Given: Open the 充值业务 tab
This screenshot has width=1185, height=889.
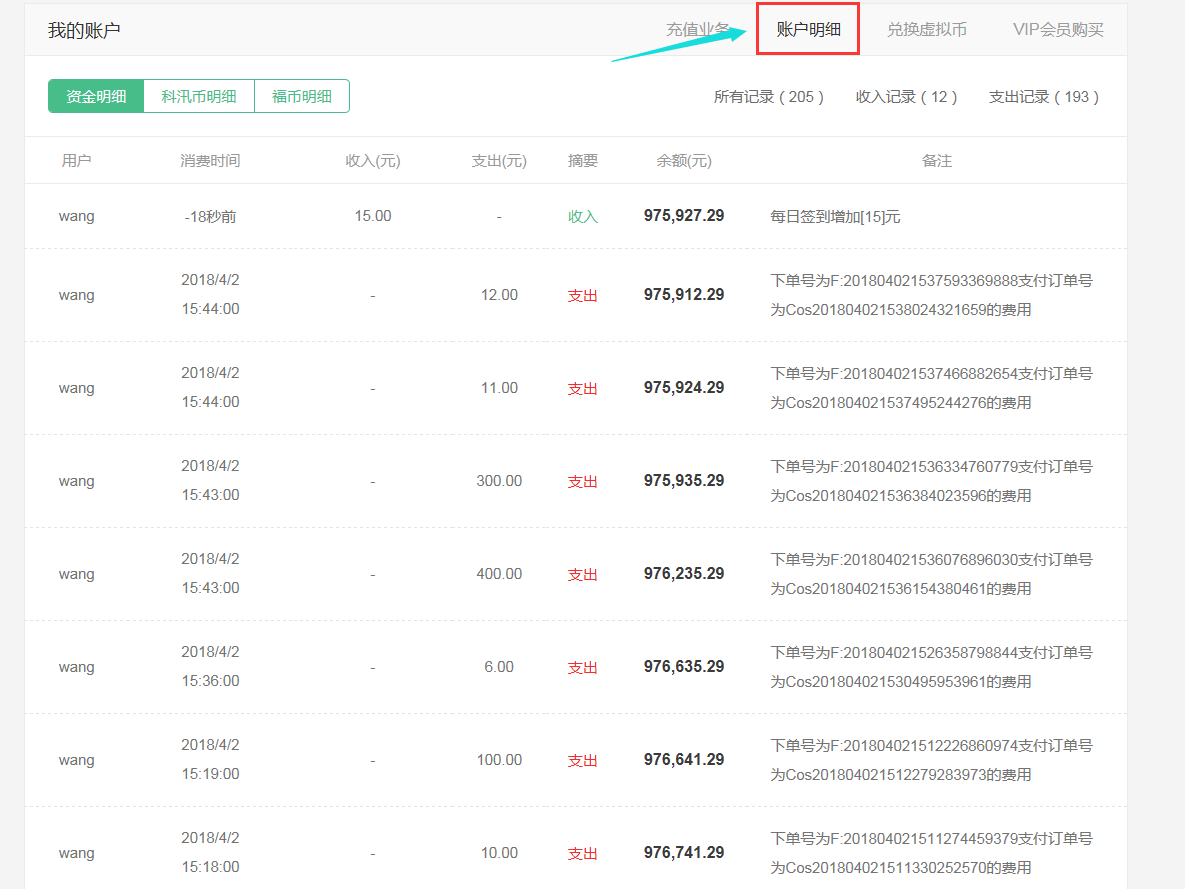Looking at the screenshot, I should pyautogui.click(x=698, y=29).
